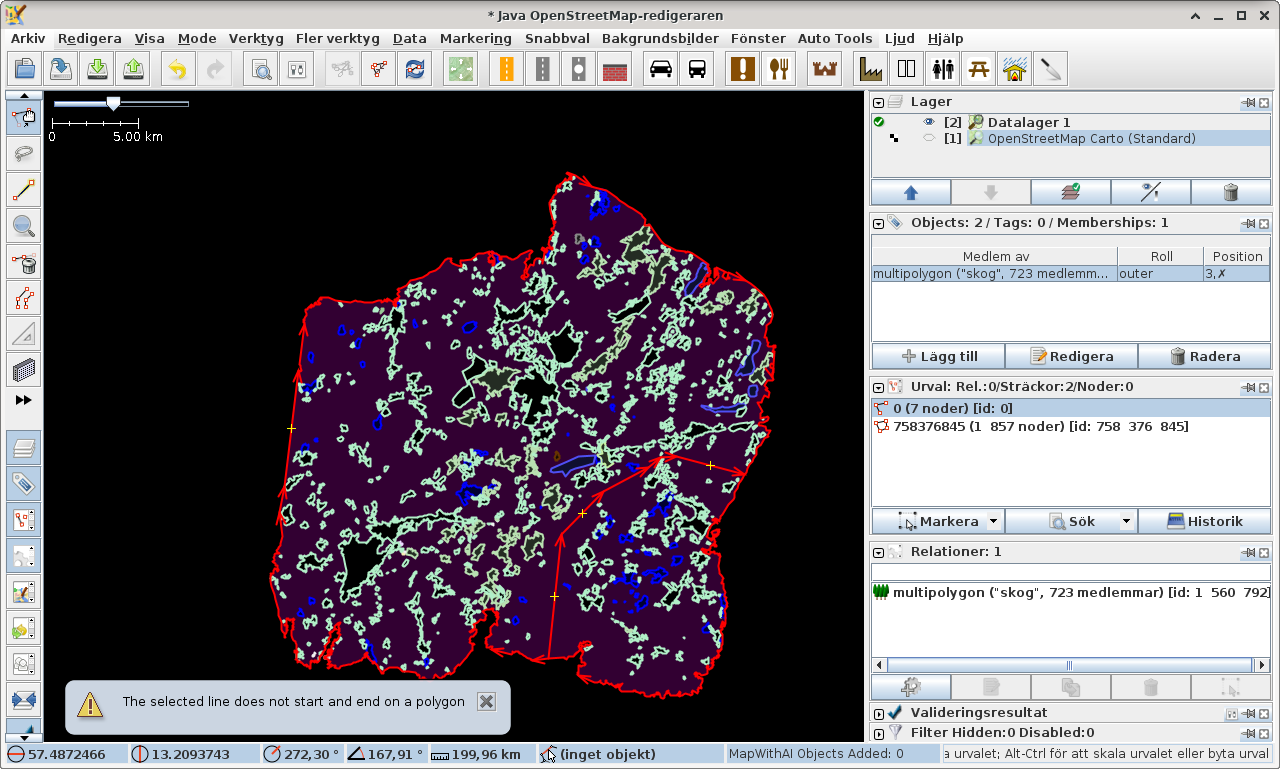Click the Undo arrow in toolbar
The height and width of the screenshot is (769, 1280).
click(x=177, y=69)
